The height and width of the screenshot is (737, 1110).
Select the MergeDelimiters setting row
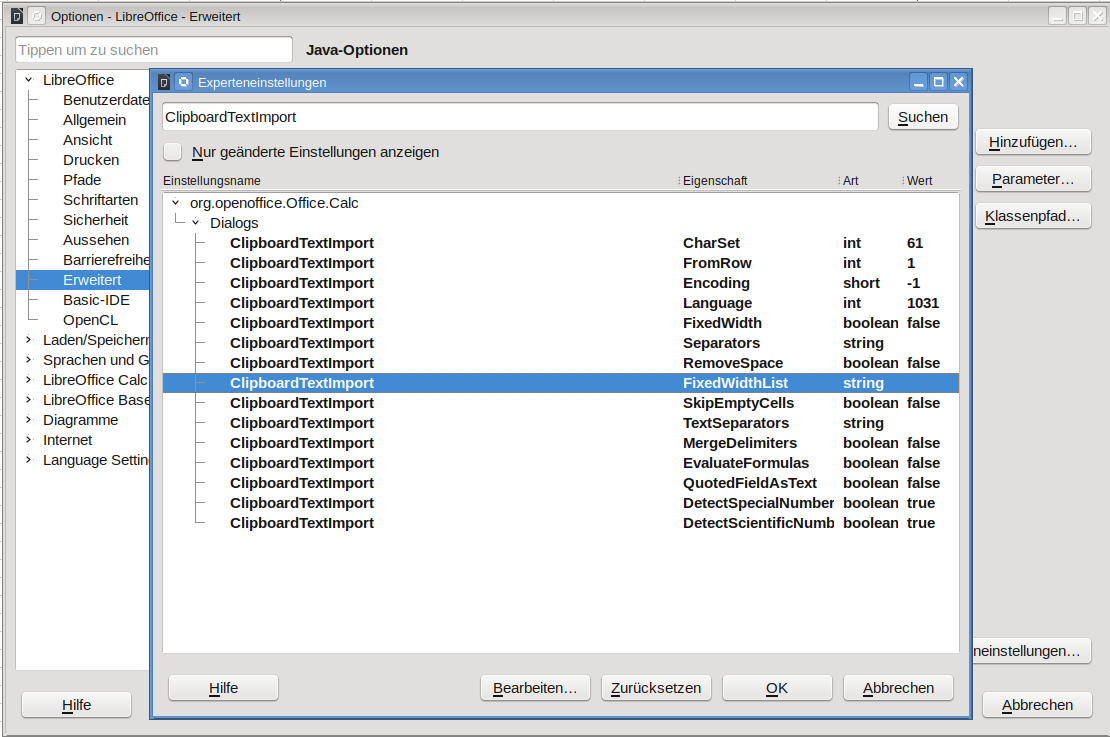(x=561, y=442)
